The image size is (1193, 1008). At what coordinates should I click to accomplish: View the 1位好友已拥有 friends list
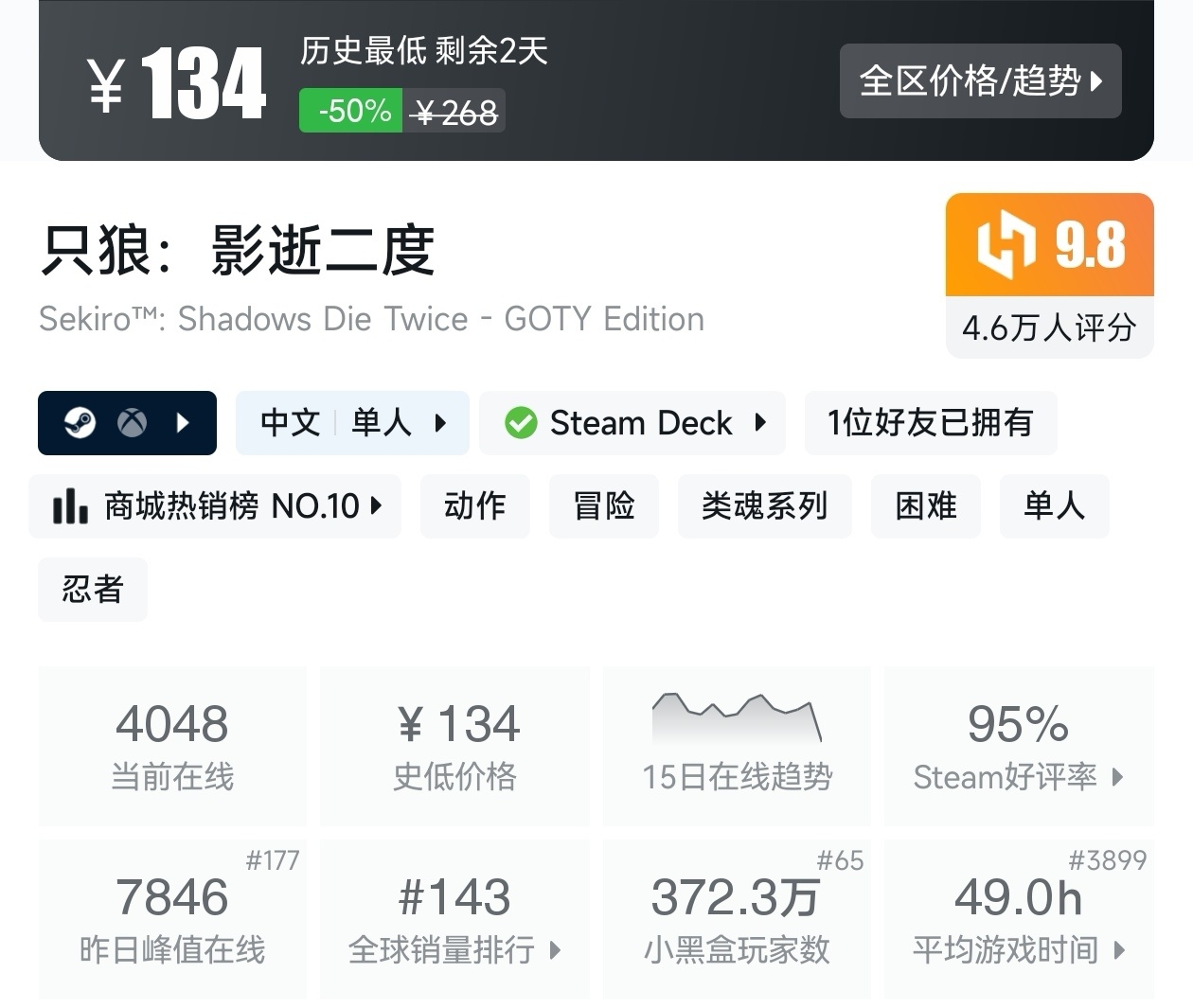click(x=930, y=422)
